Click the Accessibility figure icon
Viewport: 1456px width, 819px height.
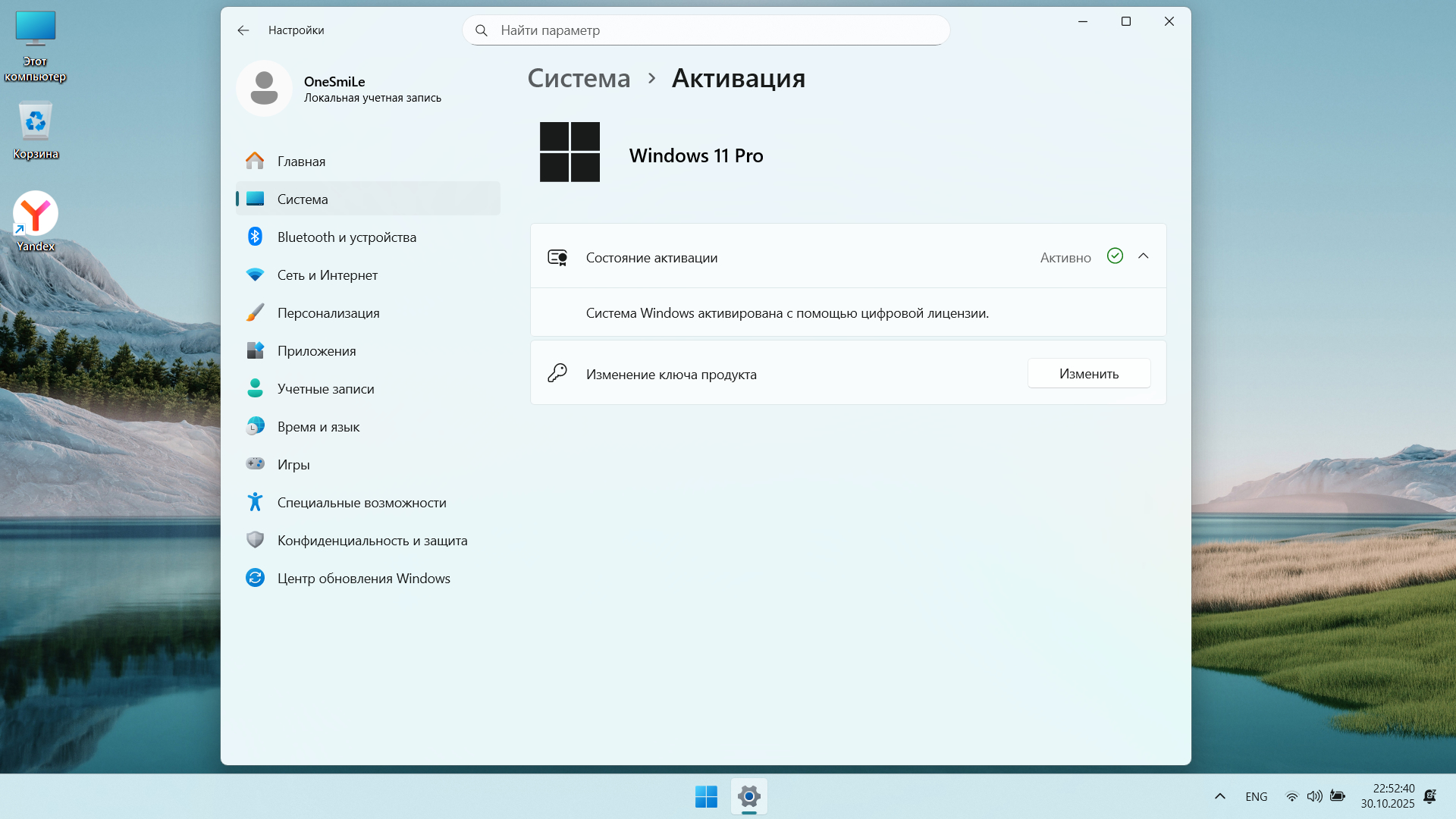pos(255,501)
